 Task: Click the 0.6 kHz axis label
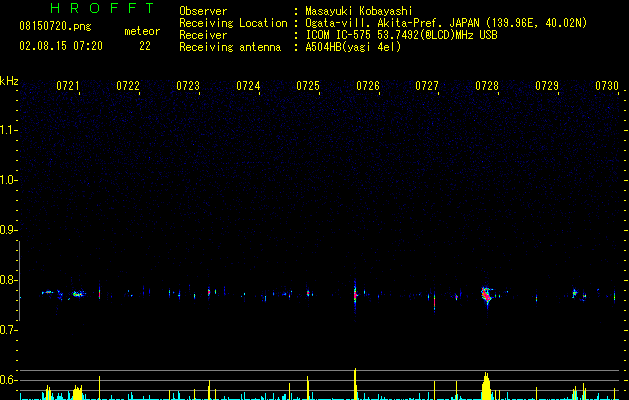[8, 380]
